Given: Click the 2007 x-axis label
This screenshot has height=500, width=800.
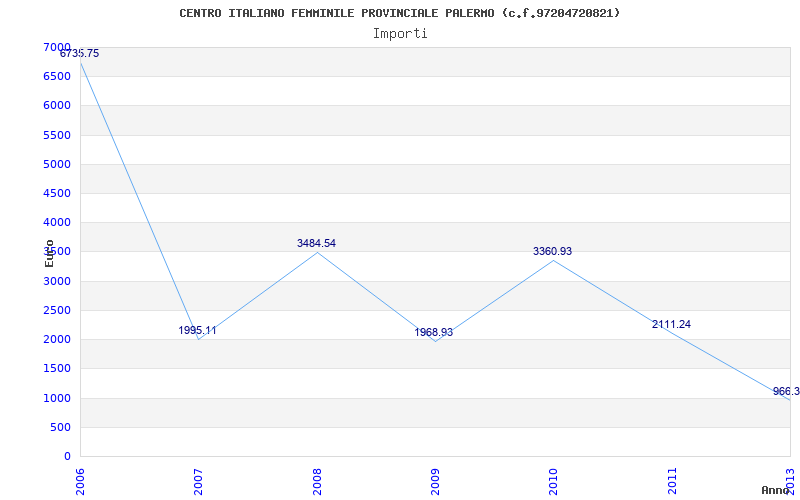Looking at the screenshot, I should pos(198,481).
